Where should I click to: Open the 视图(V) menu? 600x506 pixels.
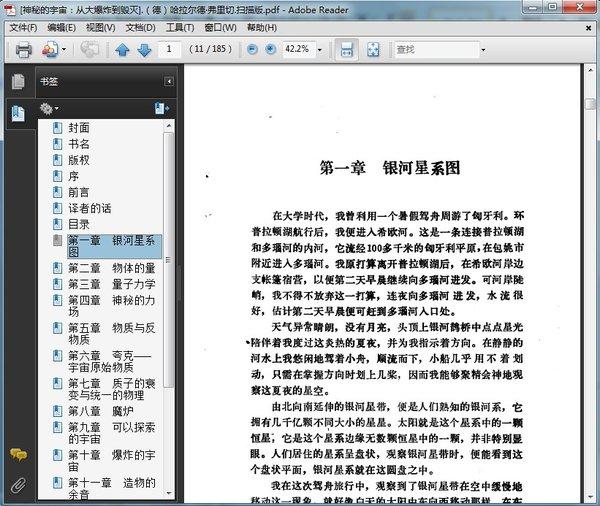(x=101, y=28)
